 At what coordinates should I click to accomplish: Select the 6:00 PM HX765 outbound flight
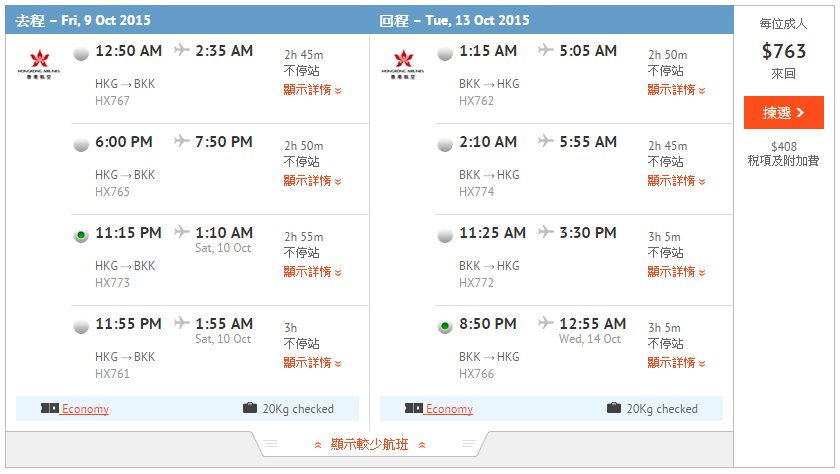click(81, 144)
